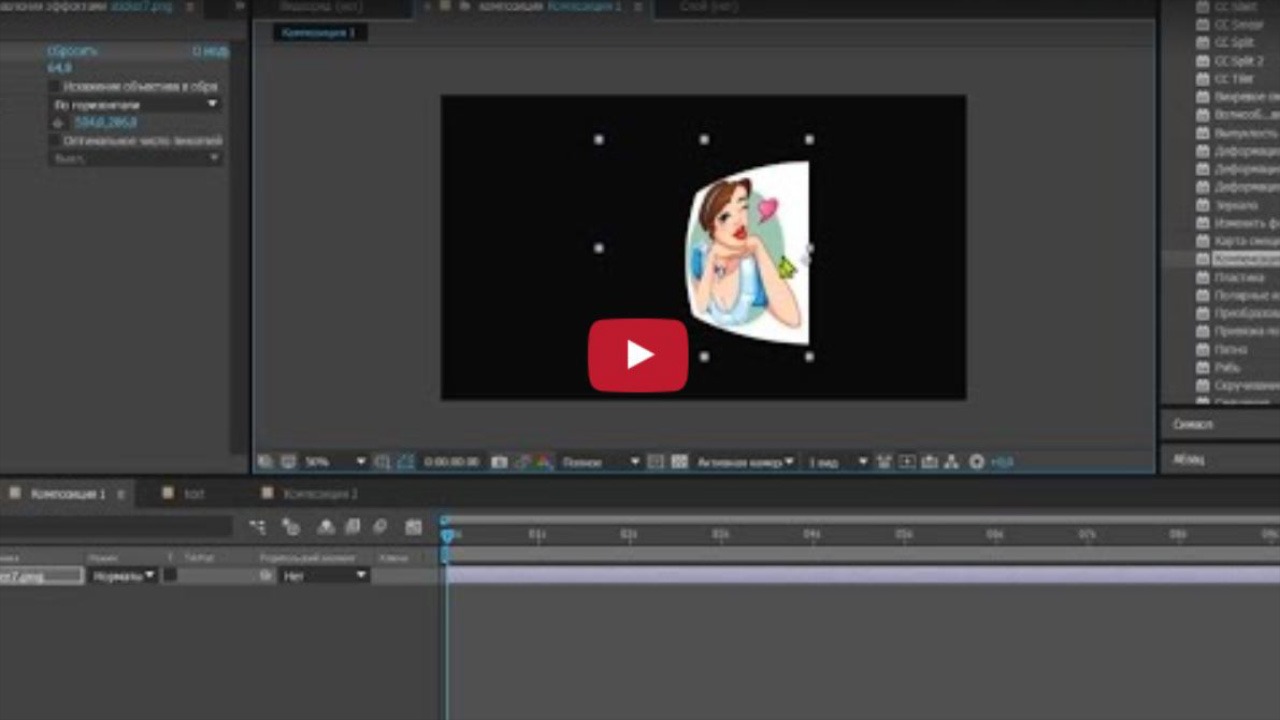Image resolution: width=1280 pixels, height=720 pixels.
Task: Open the Абзац panel tab
Action: pyautogui.click(x=1188, y=459)
